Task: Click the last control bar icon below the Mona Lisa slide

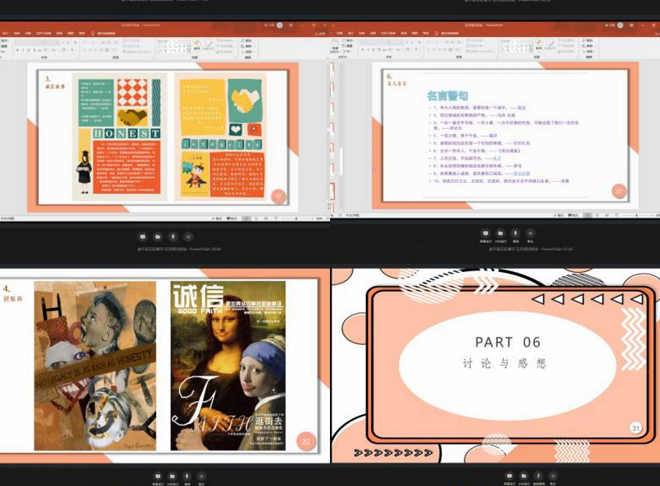Action: [x=201, y=476]
